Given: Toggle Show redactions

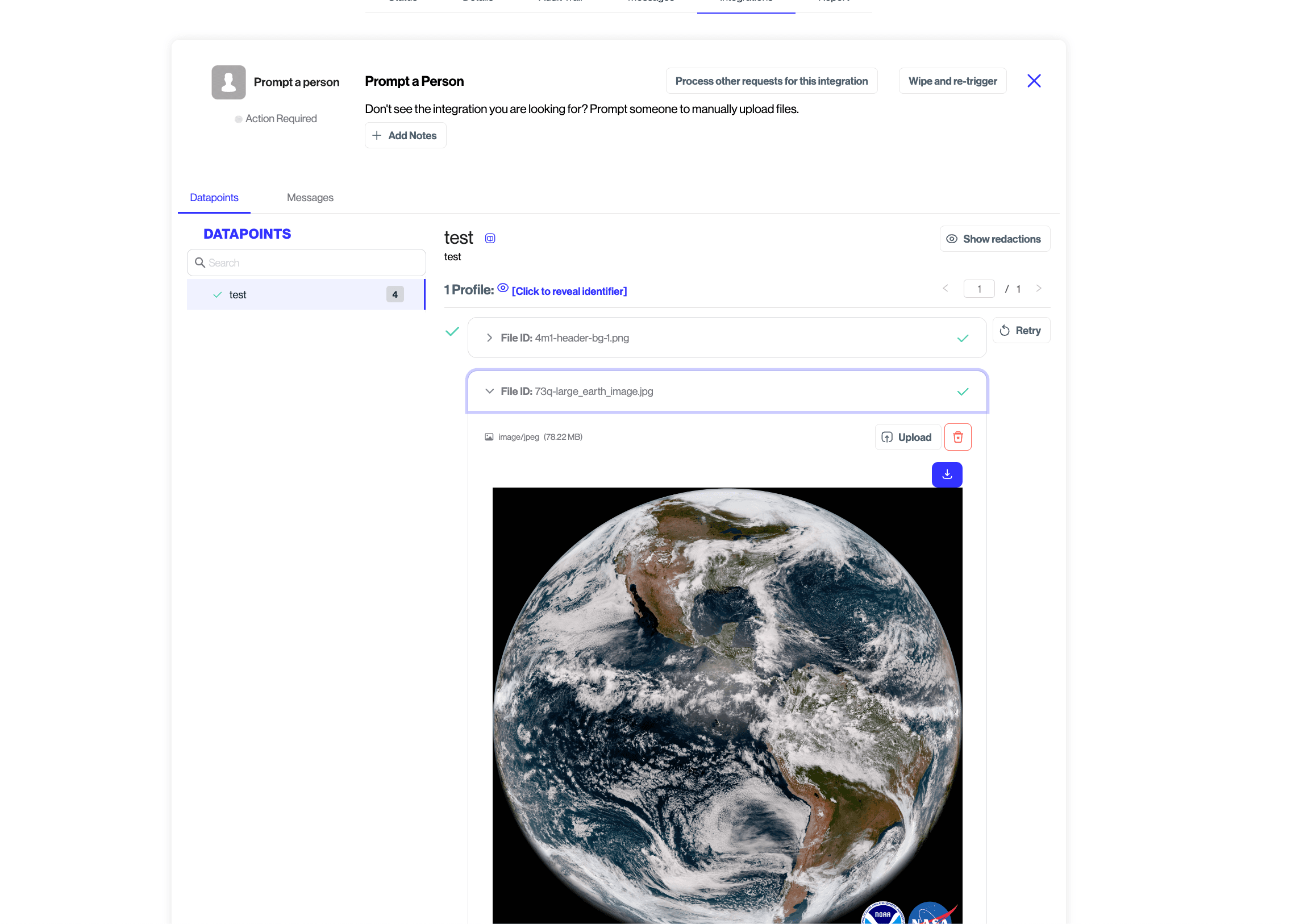Looking at the screenshot, I should (x=994, y=239).
